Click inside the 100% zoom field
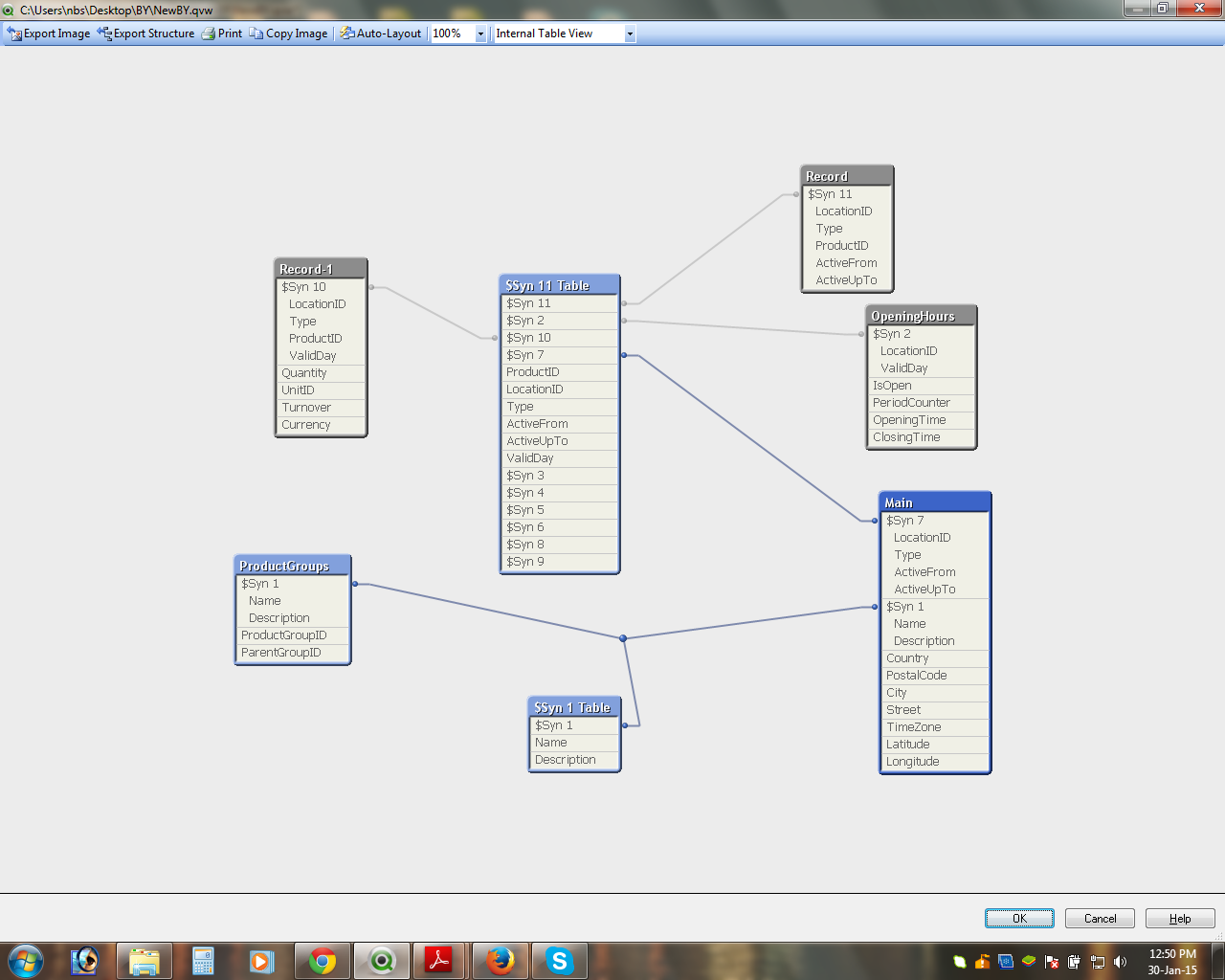The image size is (1225, 980). coord(452,33)
